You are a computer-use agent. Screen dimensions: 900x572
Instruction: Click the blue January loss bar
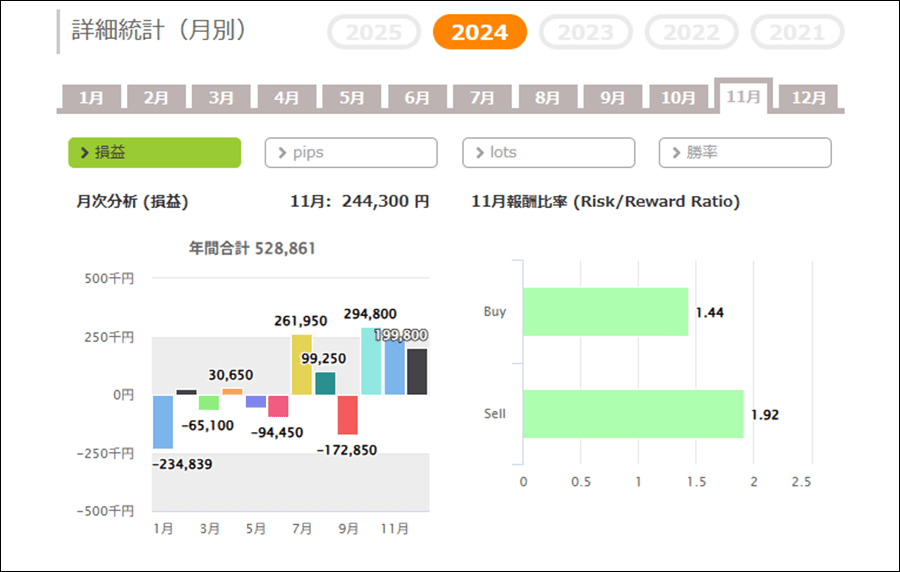pyautogui.click(x=163, y=421)
